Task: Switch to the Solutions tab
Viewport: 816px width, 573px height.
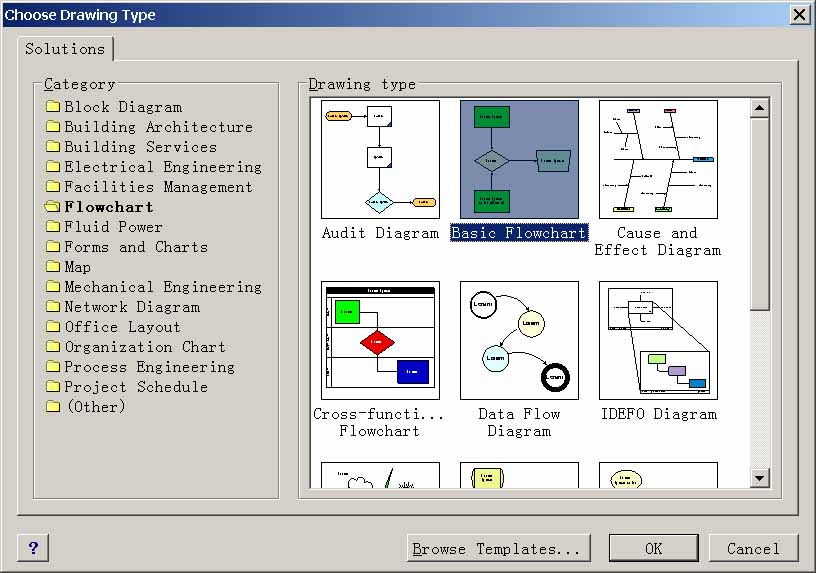Action: click(x=65, y=49)
